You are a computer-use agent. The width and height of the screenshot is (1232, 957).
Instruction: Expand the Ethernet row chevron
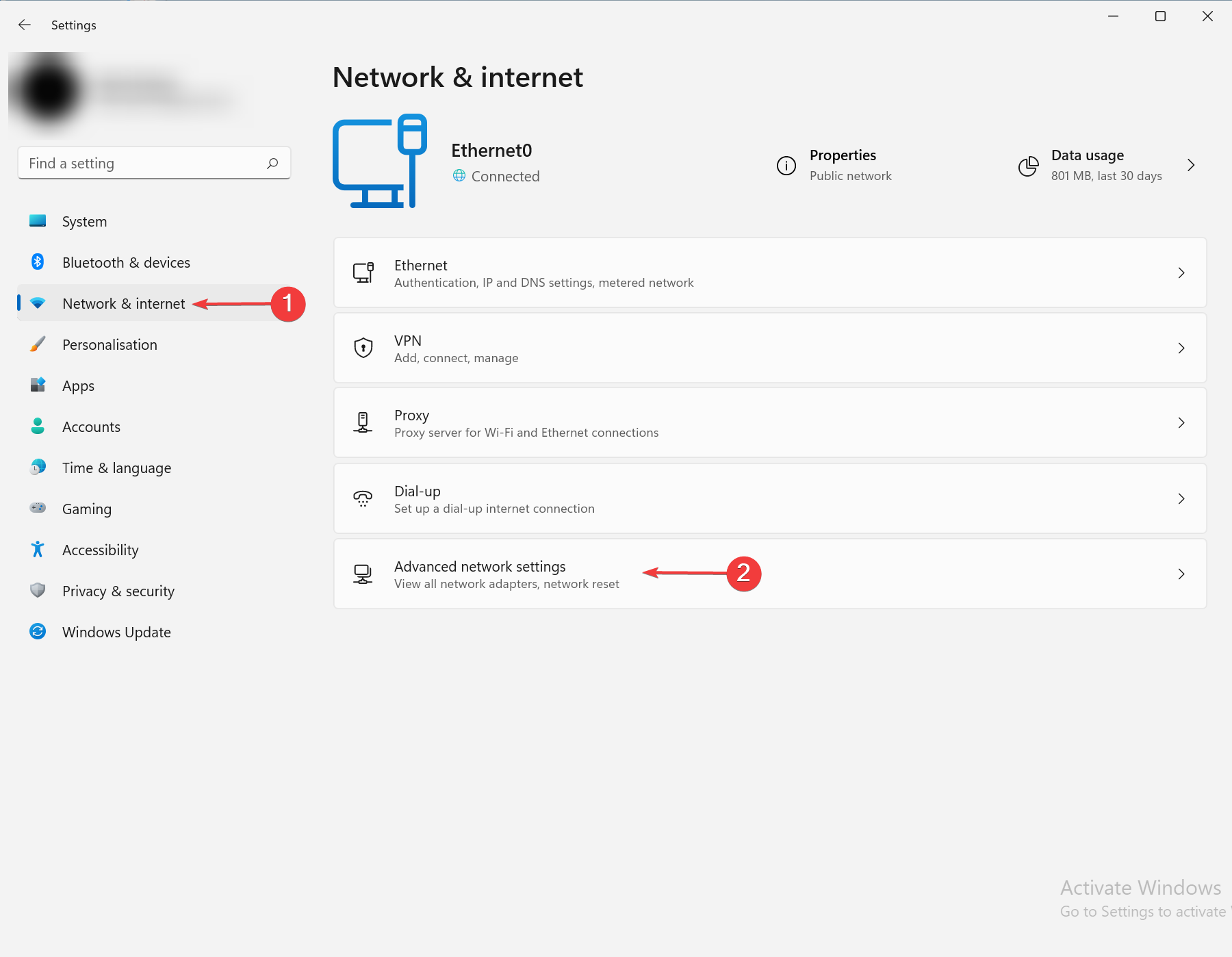point(1181,272)
